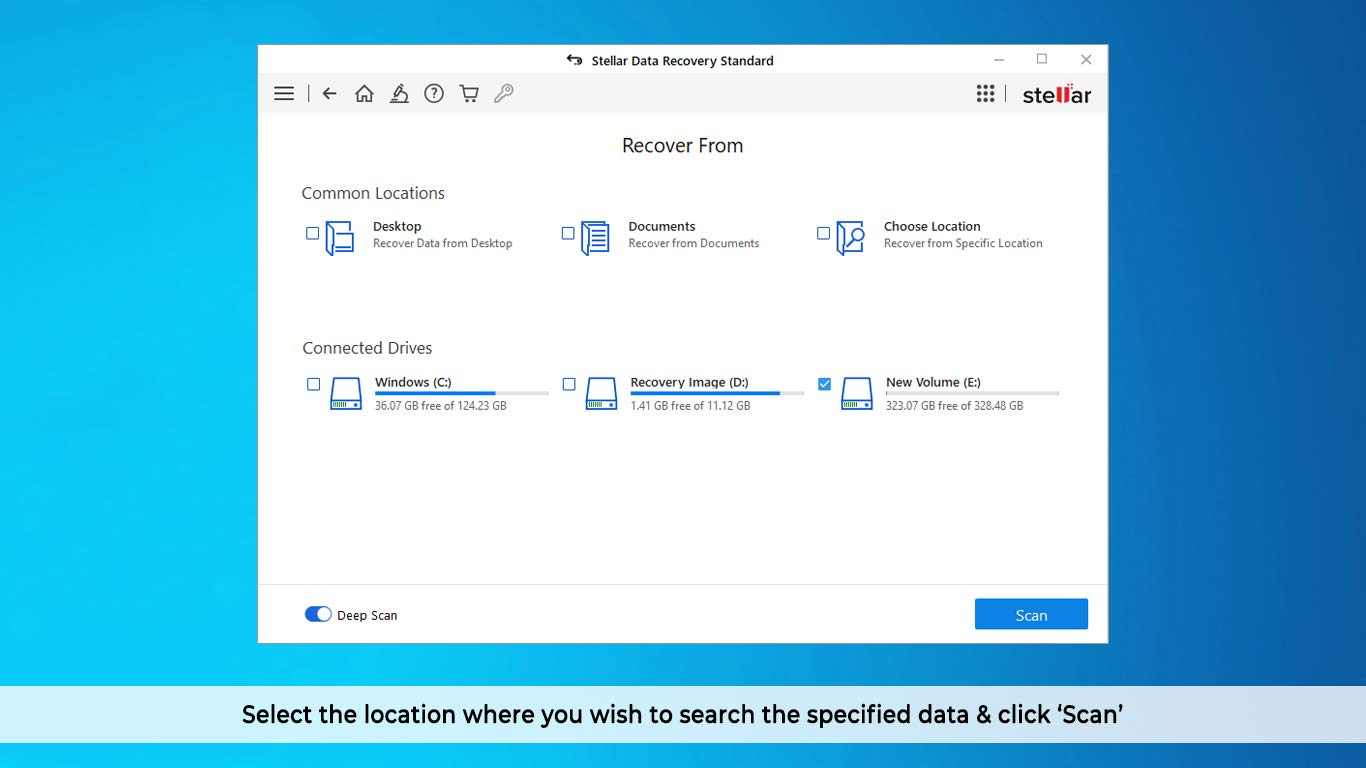
Task: Click the Windows (C:) drive icon
Action: point(346,393)
